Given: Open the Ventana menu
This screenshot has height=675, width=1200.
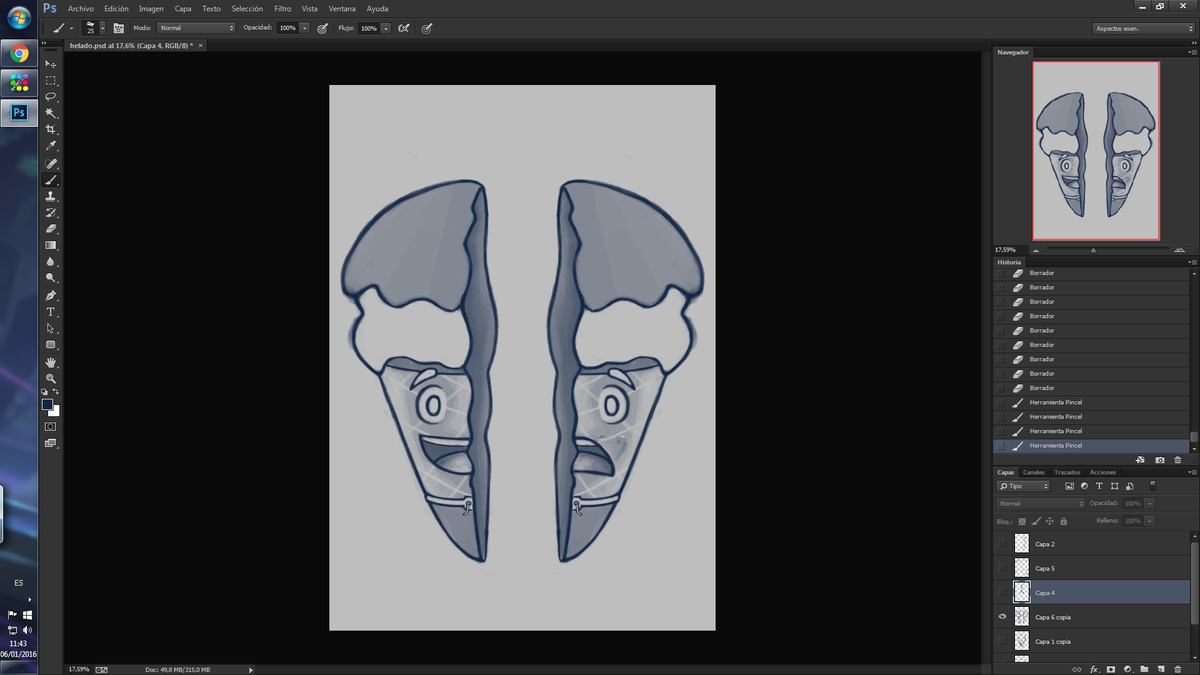Looking at the screenshot, I should [342, 8].
